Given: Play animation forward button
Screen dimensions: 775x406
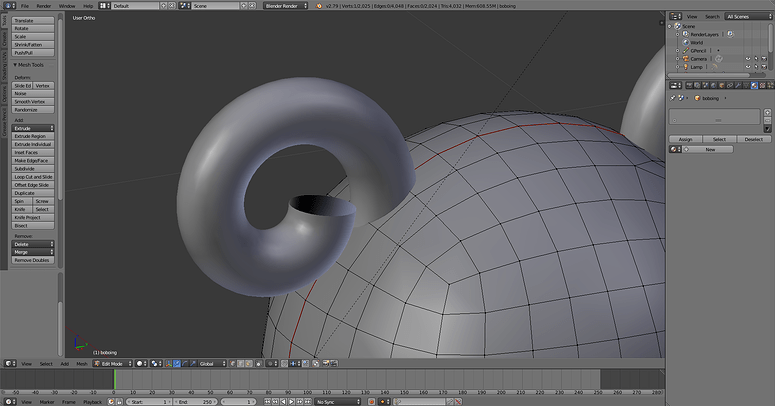Looking at the screenshot, I should coord(292,402).
